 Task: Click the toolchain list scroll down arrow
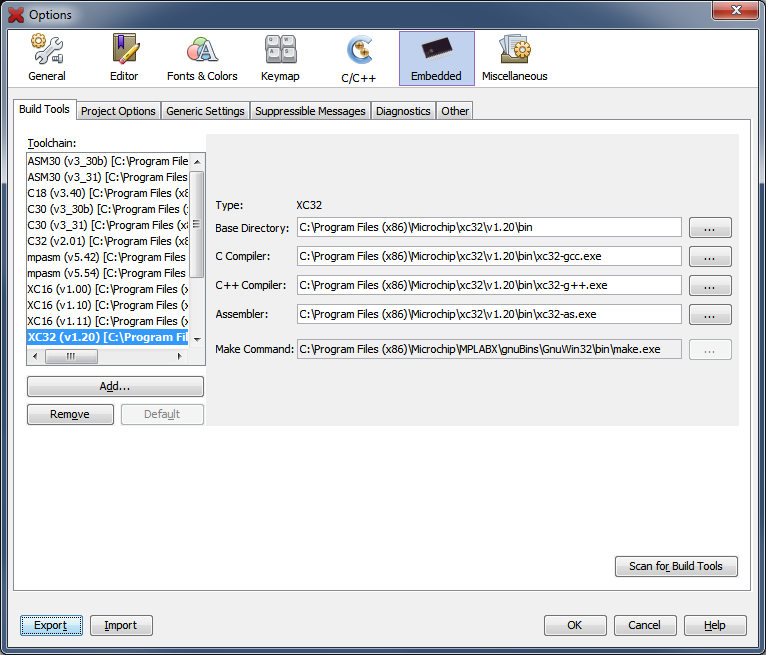pyautogui.click(x=197, y=339)
